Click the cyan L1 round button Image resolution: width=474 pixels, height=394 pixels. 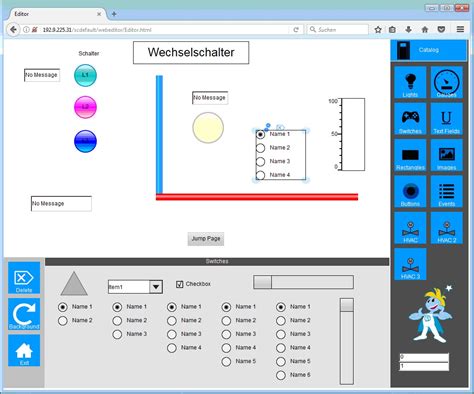coord(85,75)
